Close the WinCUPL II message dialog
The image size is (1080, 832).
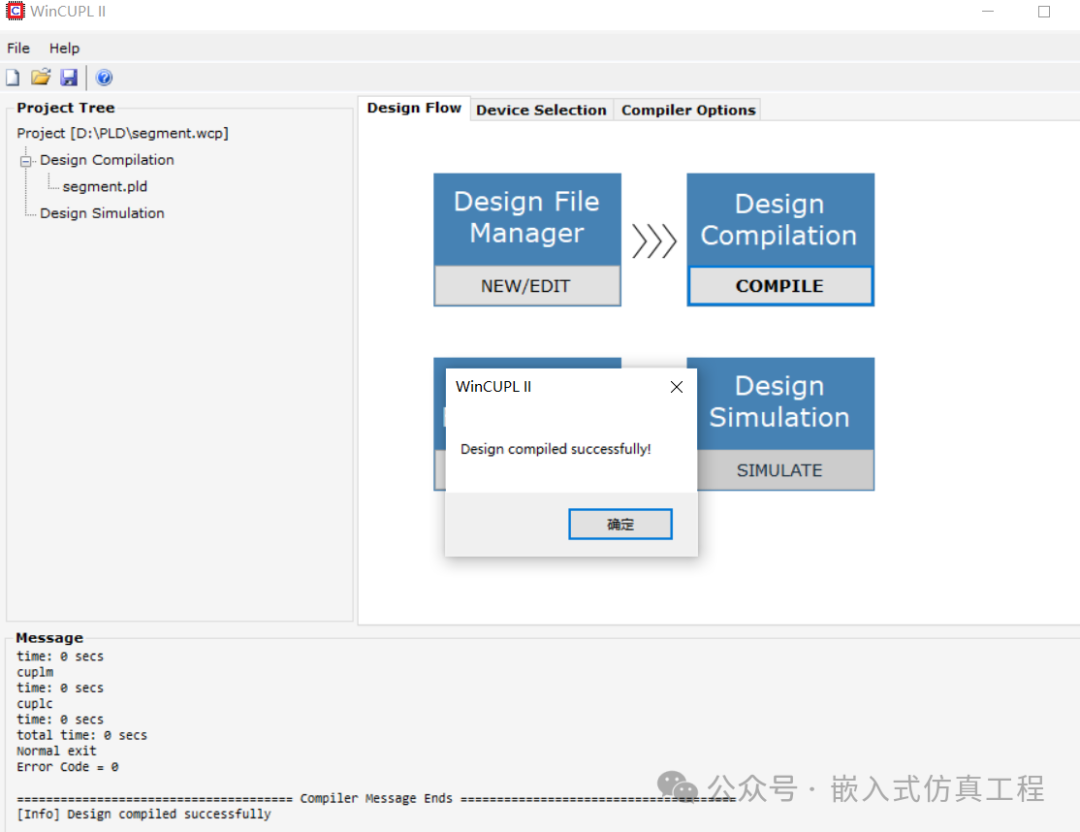(x=676, y=387)
